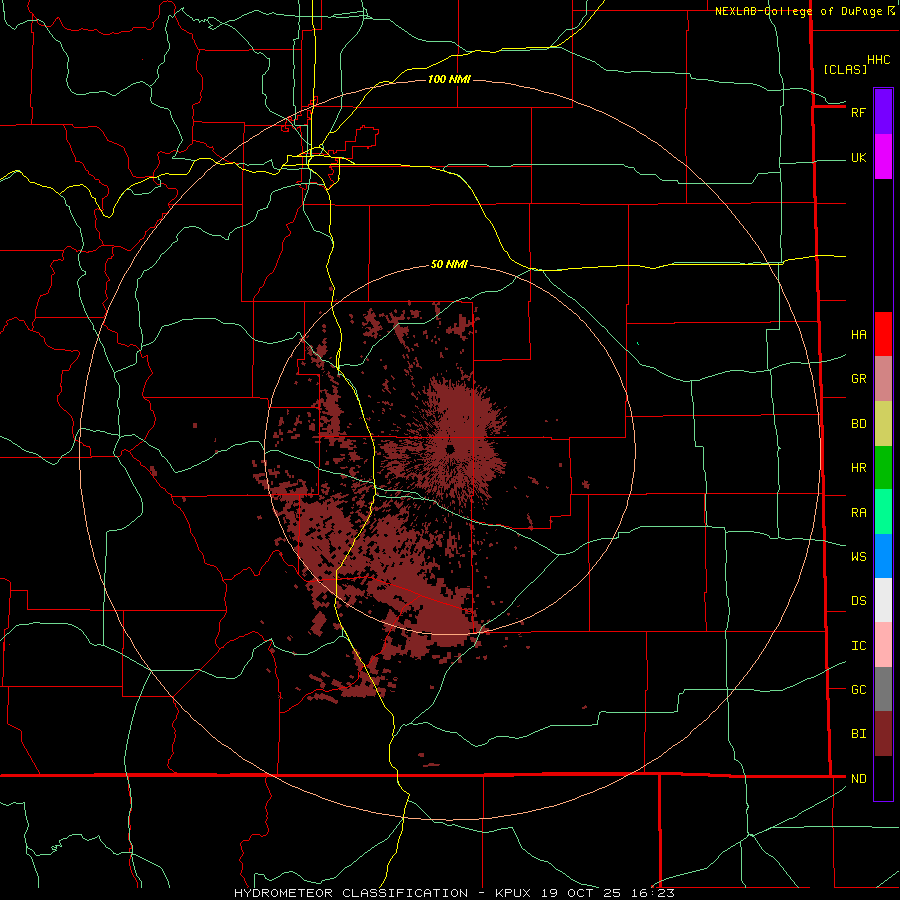Screen dimensions: 900x900
Task: Click the HHC product label
Action: [x=878, y=60]
